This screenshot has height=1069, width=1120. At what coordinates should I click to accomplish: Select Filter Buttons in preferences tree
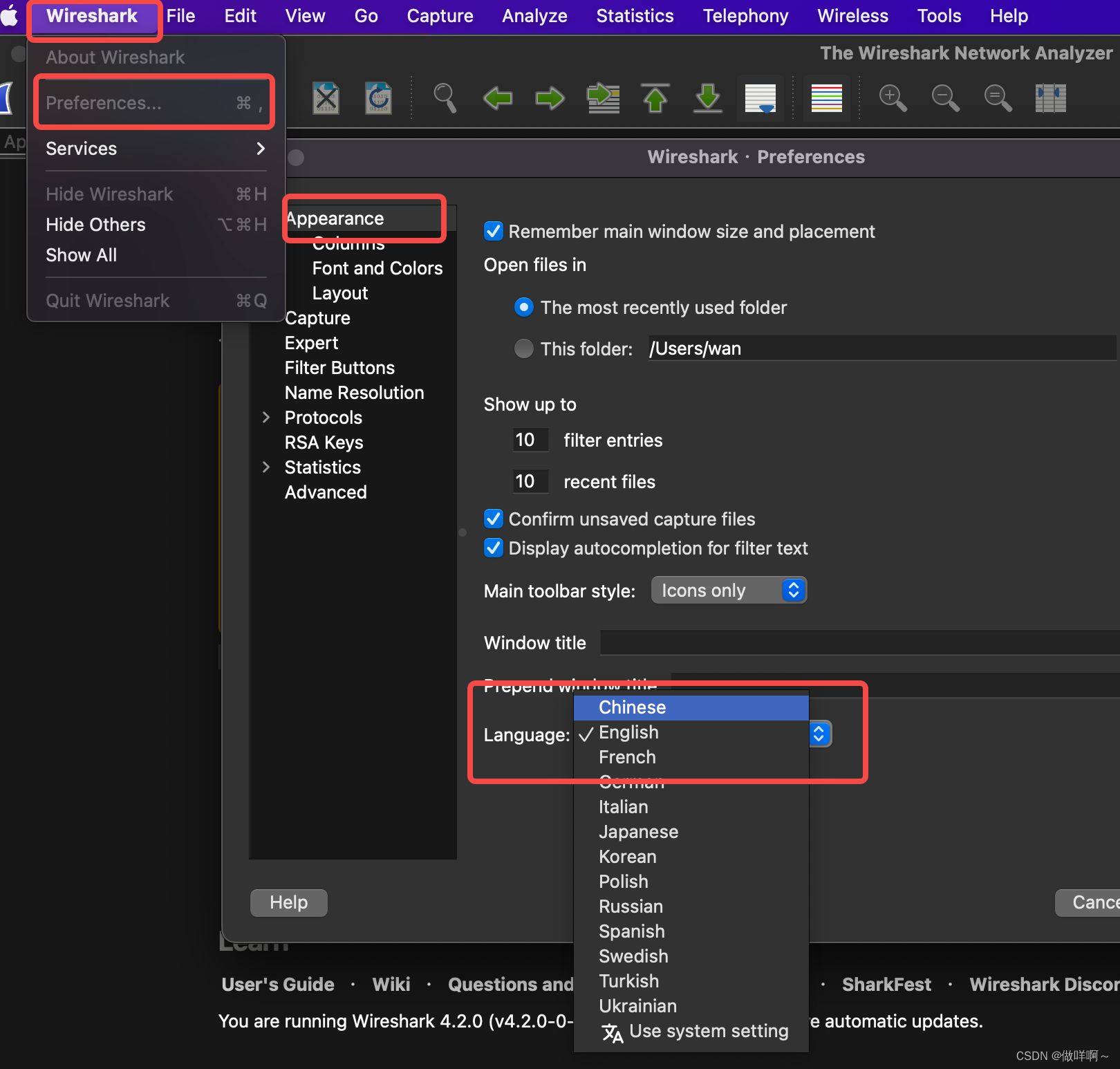339,368
